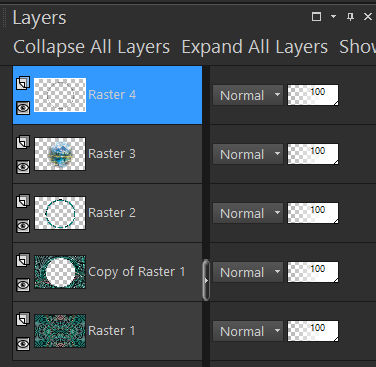This screenshot has height=367, width=376.
Task: Click Collapse All Layers
Action: [x=91, y=47]
